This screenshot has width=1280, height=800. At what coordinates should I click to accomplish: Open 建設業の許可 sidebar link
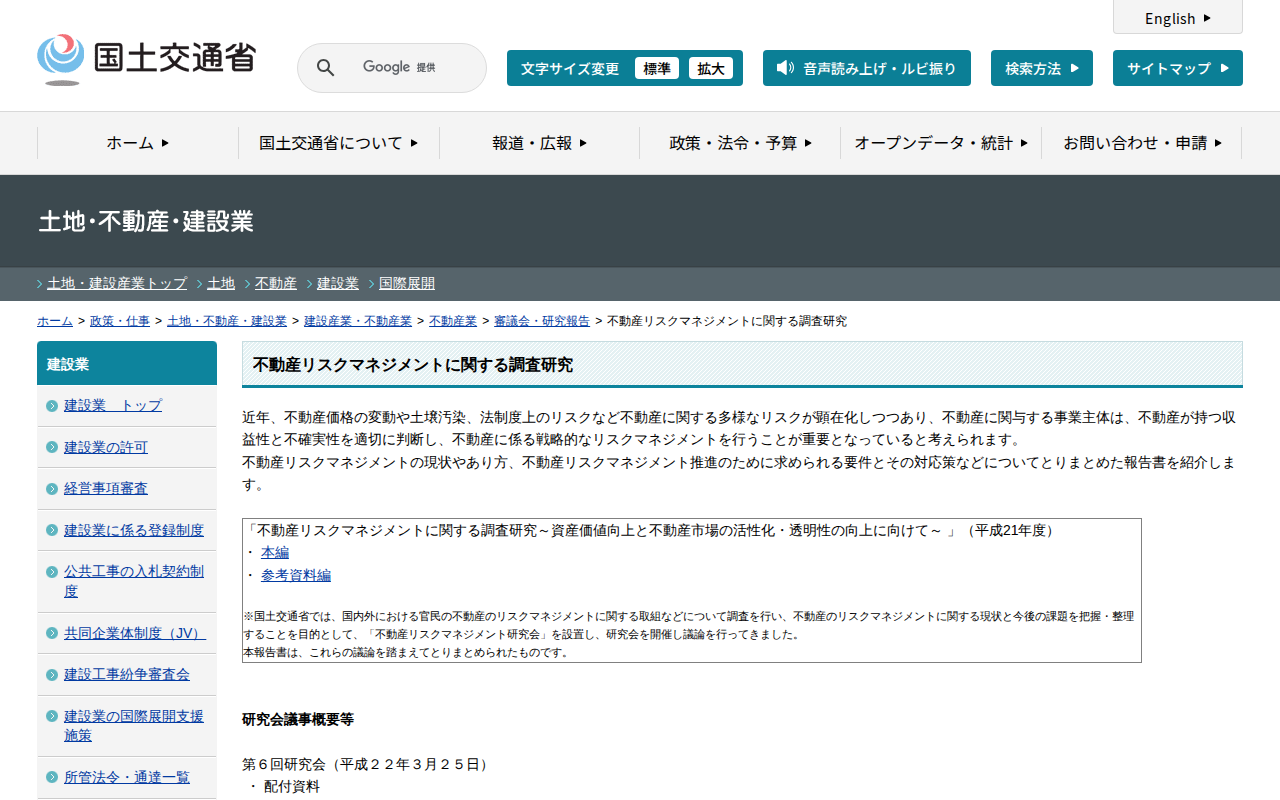click(x=106, y=447)
